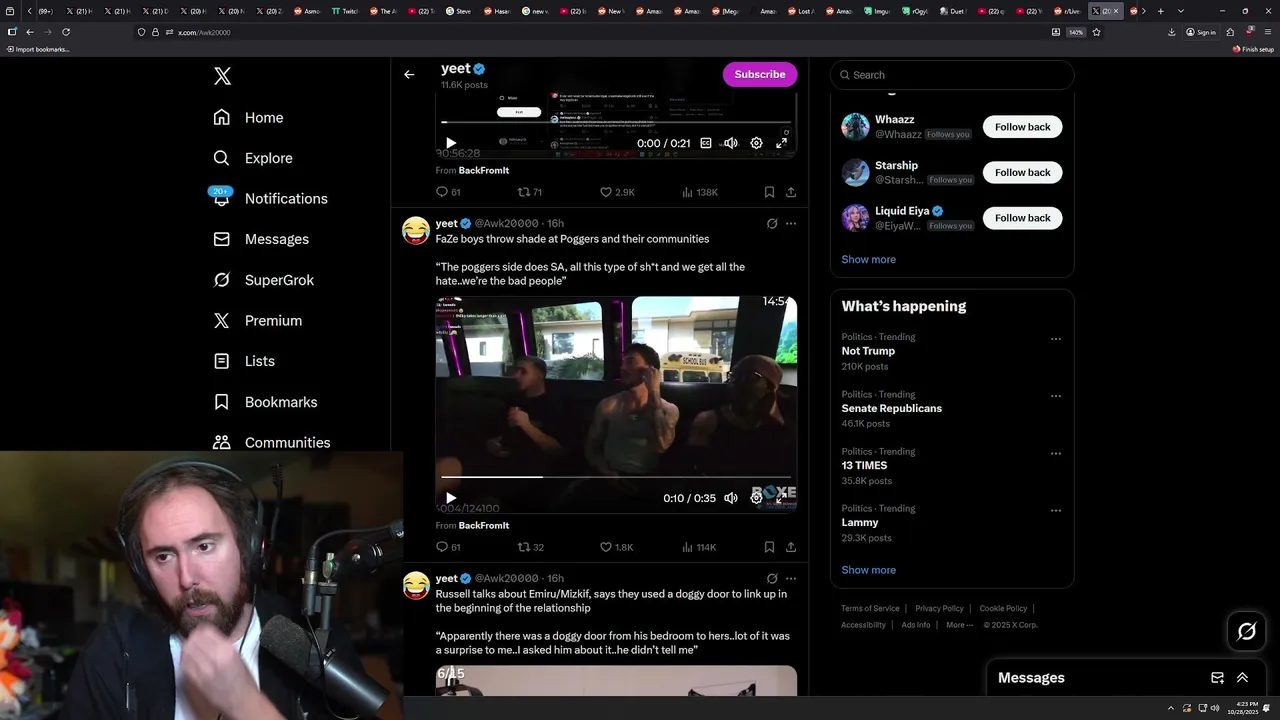
Task: Reply to the top post with 61 replies
Action: 448,192
